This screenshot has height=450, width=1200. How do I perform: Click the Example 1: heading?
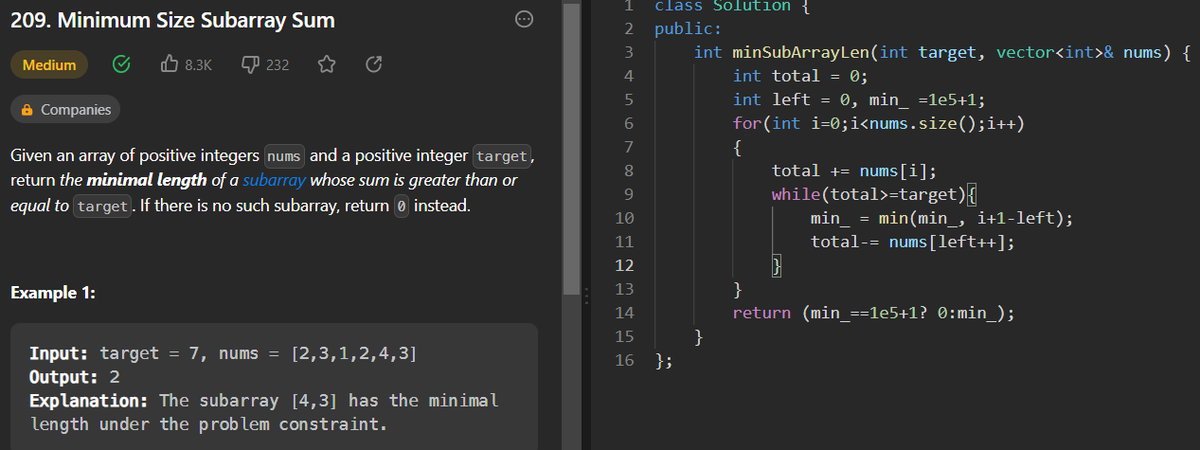click(52, 293)
